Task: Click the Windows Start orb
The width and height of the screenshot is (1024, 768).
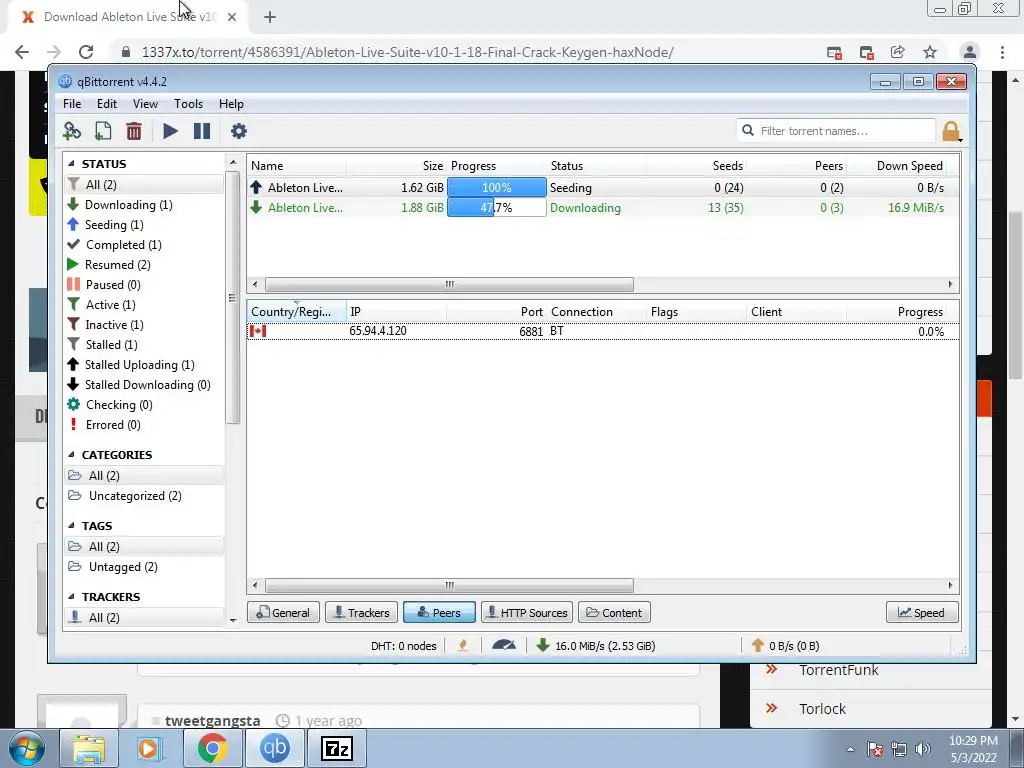Action: click(x=27, y=748)
